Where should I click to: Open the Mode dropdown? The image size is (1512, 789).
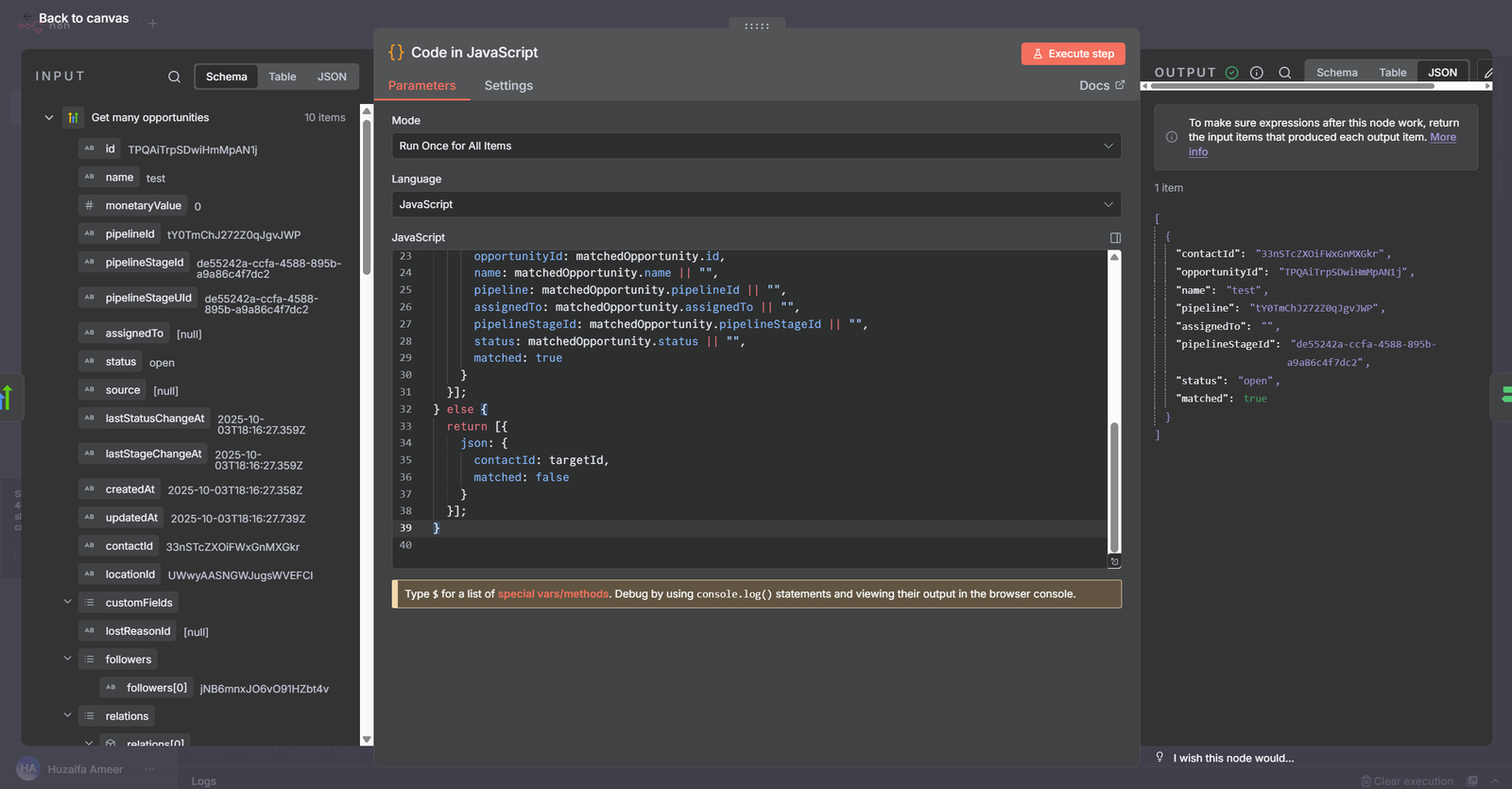point(756,146)
